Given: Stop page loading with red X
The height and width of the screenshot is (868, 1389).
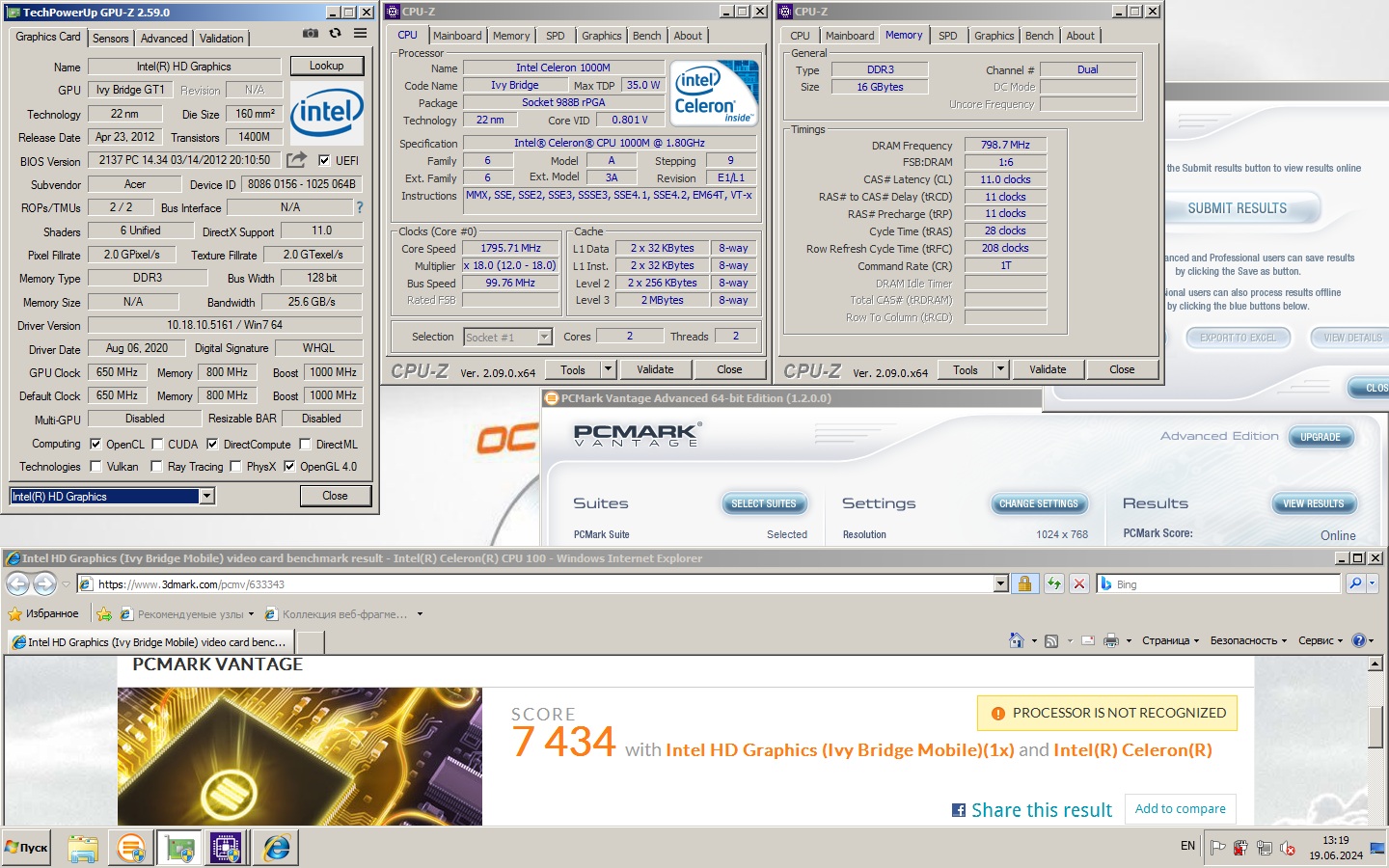Looking at the screenshot, I should tap(1079, 583).
